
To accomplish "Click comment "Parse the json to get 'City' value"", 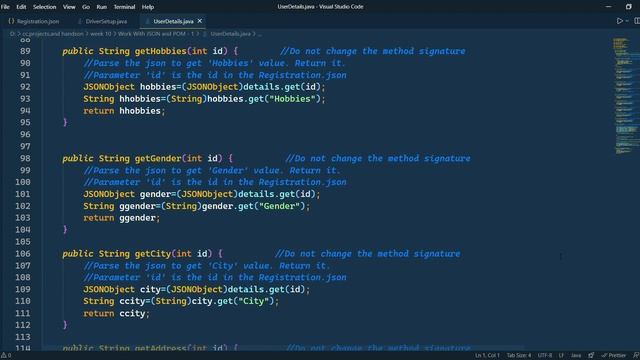I will pos(207,266).
